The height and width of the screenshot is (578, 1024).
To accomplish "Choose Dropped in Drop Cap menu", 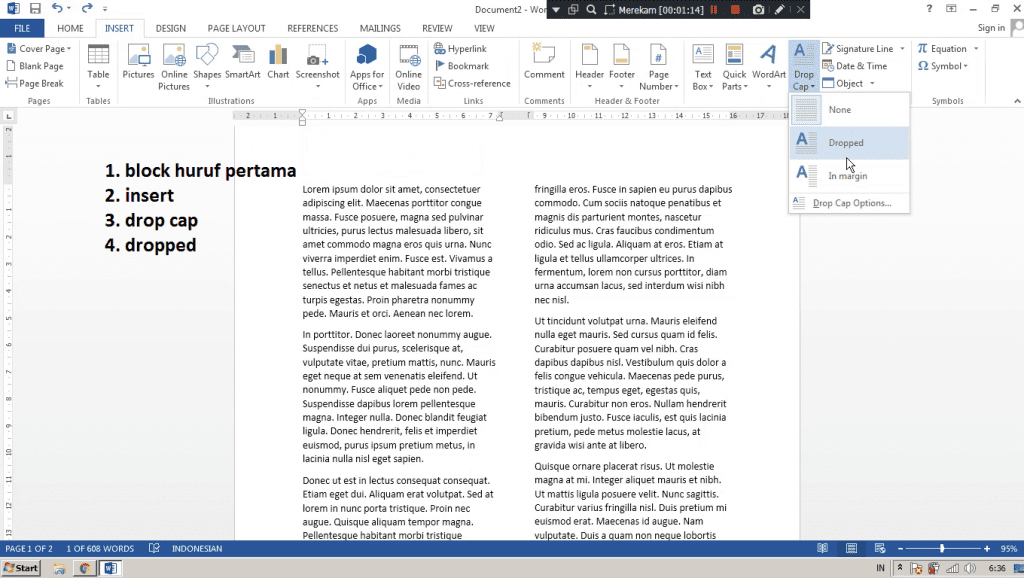I will click(x=849, y=142).
